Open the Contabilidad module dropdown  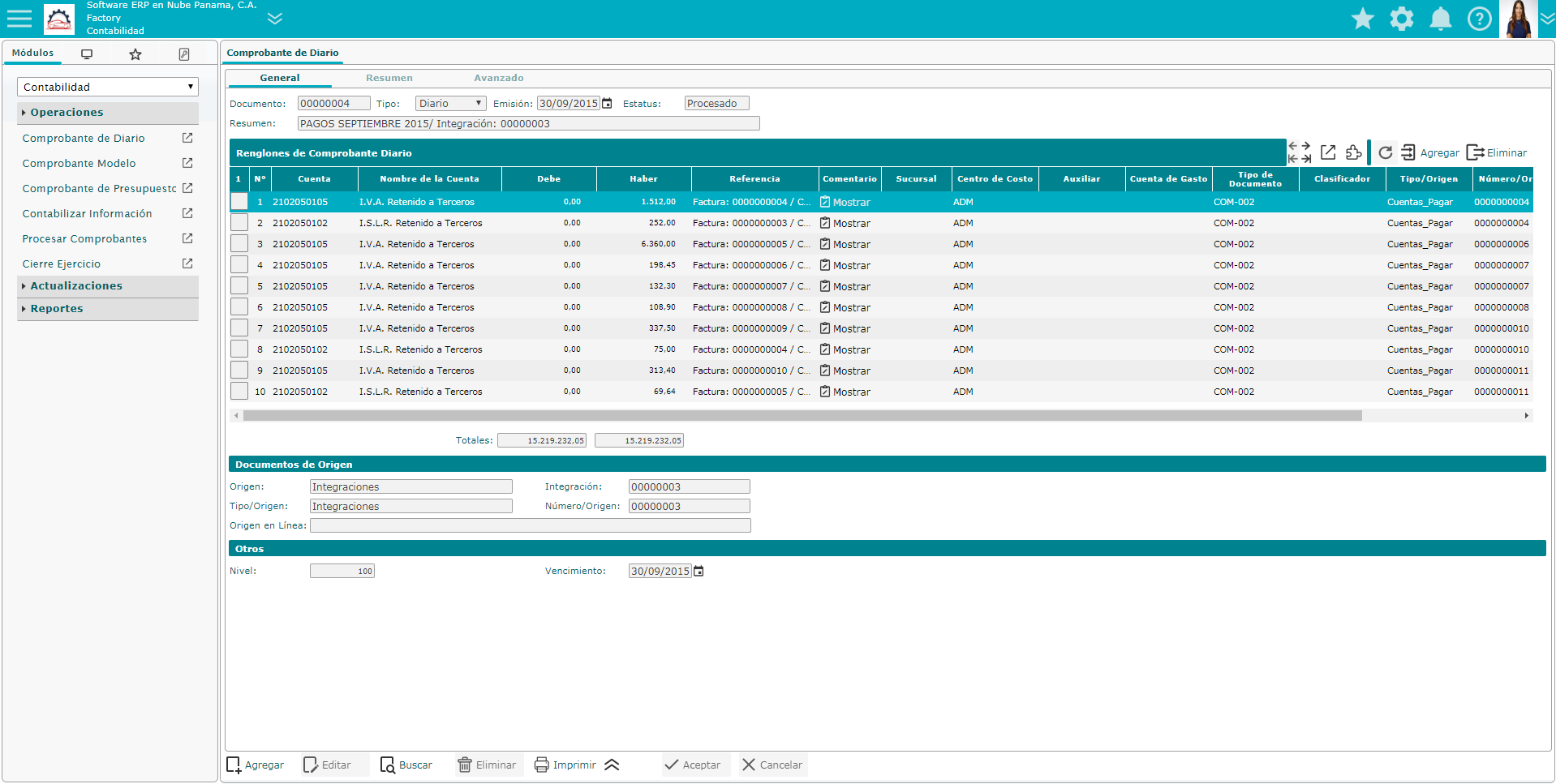[x=107, y=87]
